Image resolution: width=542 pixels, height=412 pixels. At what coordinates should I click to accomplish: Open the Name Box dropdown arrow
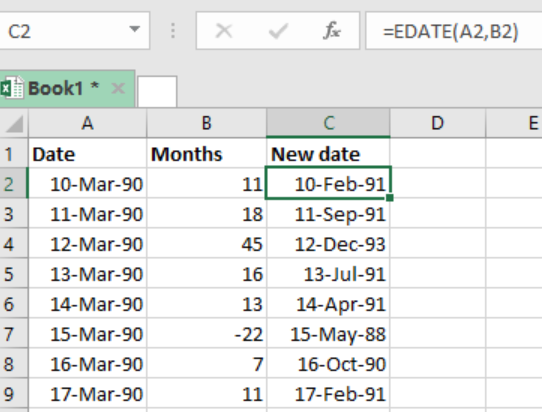point(134,29)
